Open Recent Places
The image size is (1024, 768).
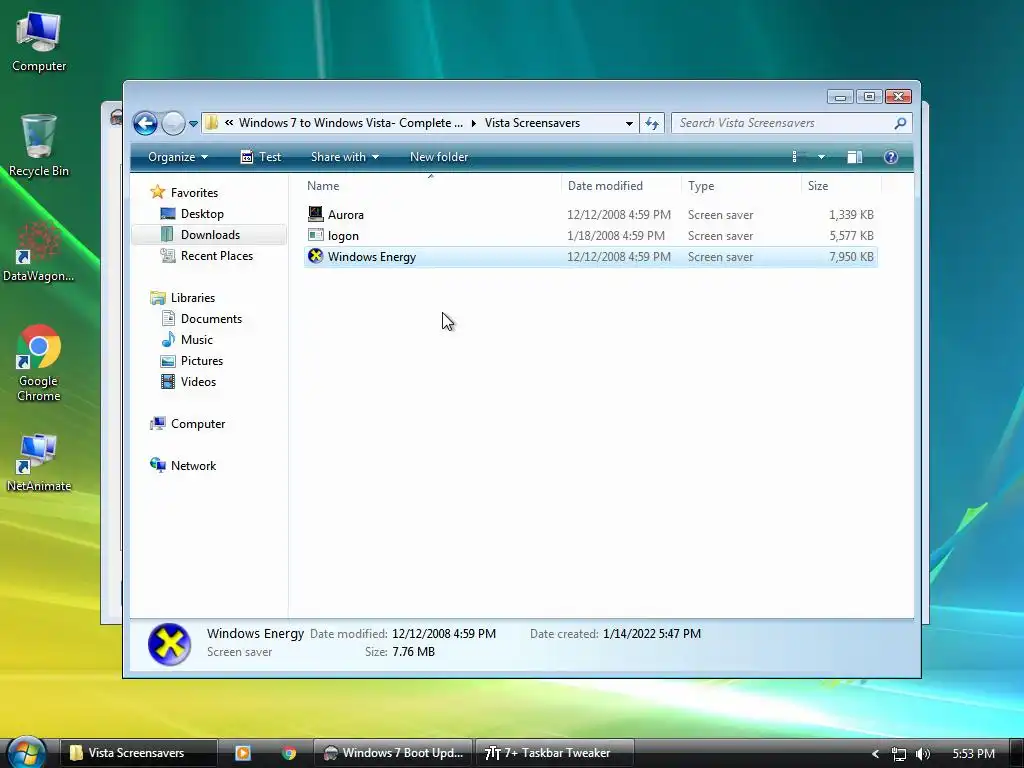pos(216,255)
